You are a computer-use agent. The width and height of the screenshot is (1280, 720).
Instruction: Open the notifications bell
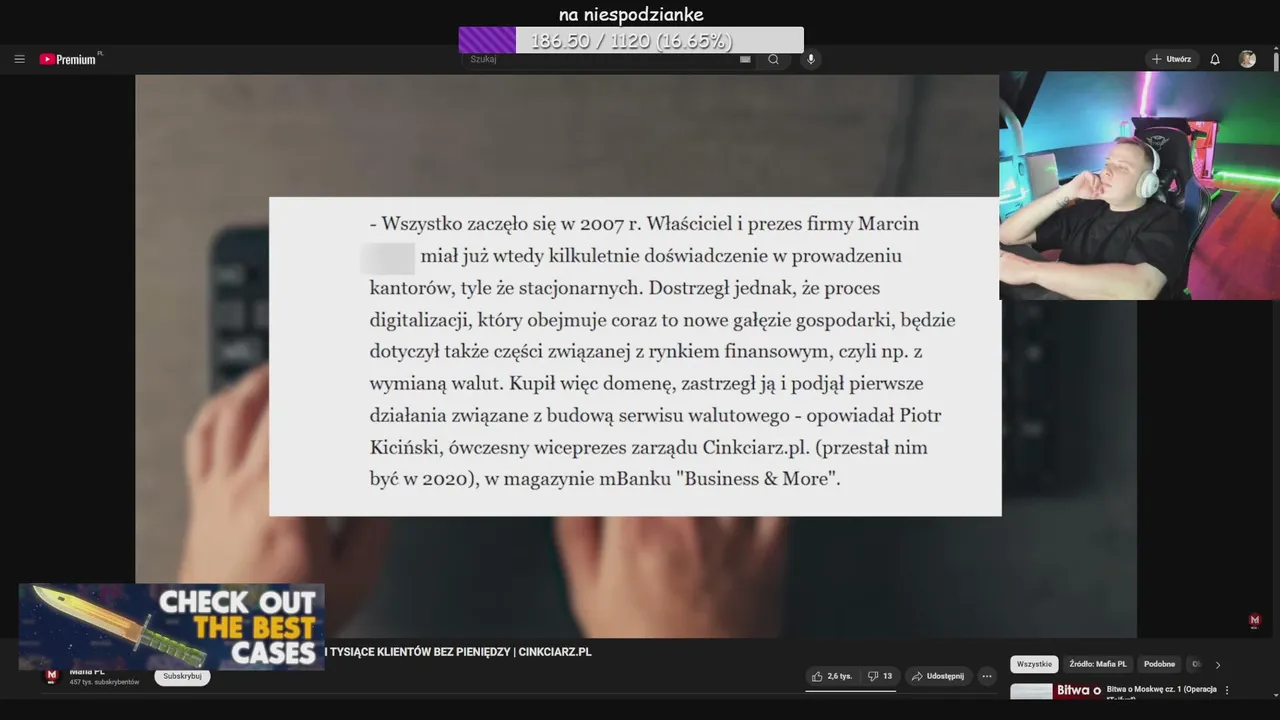pos(1215,59)
